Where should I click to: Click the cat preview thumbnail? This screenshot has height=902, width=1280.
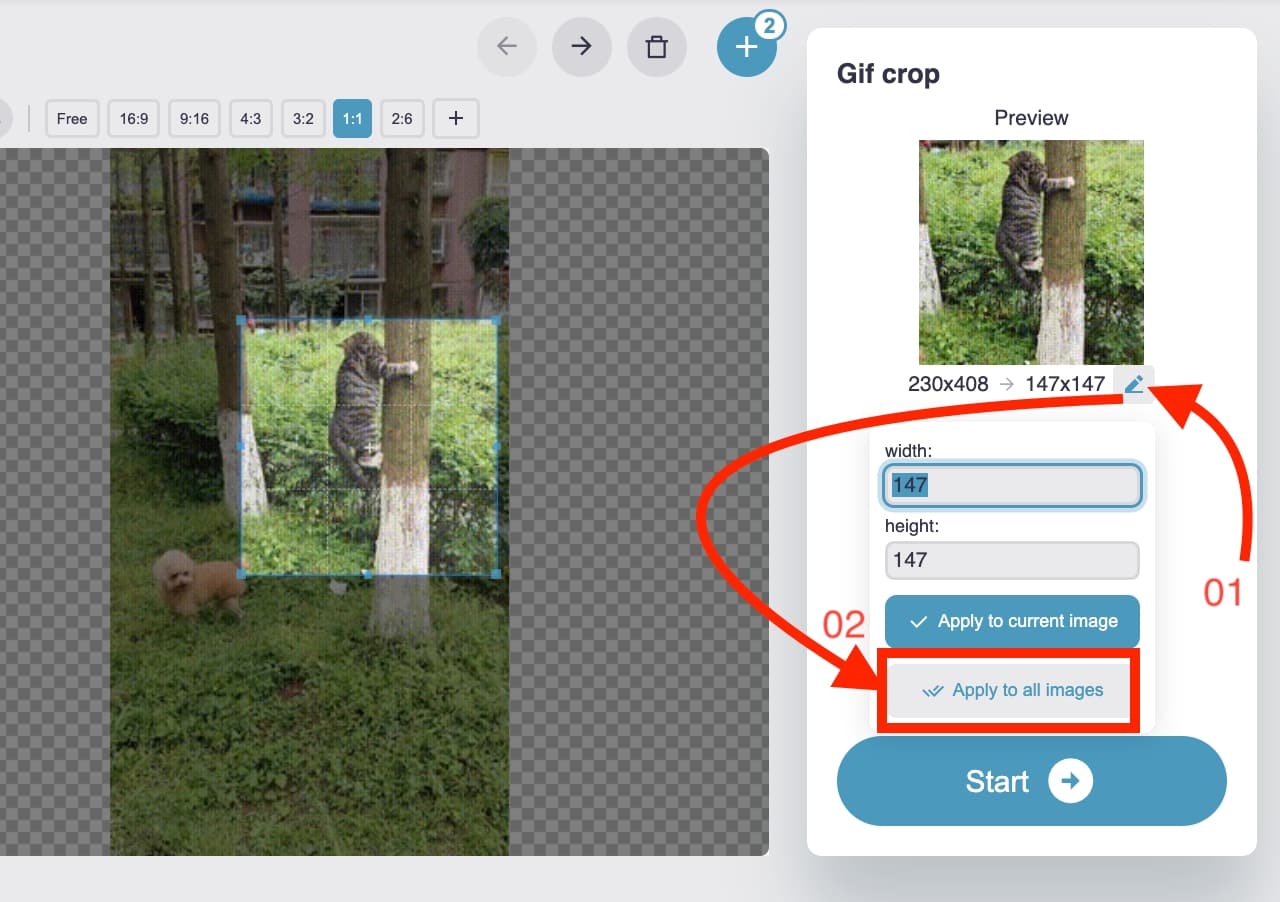(x=1031, y=252)
